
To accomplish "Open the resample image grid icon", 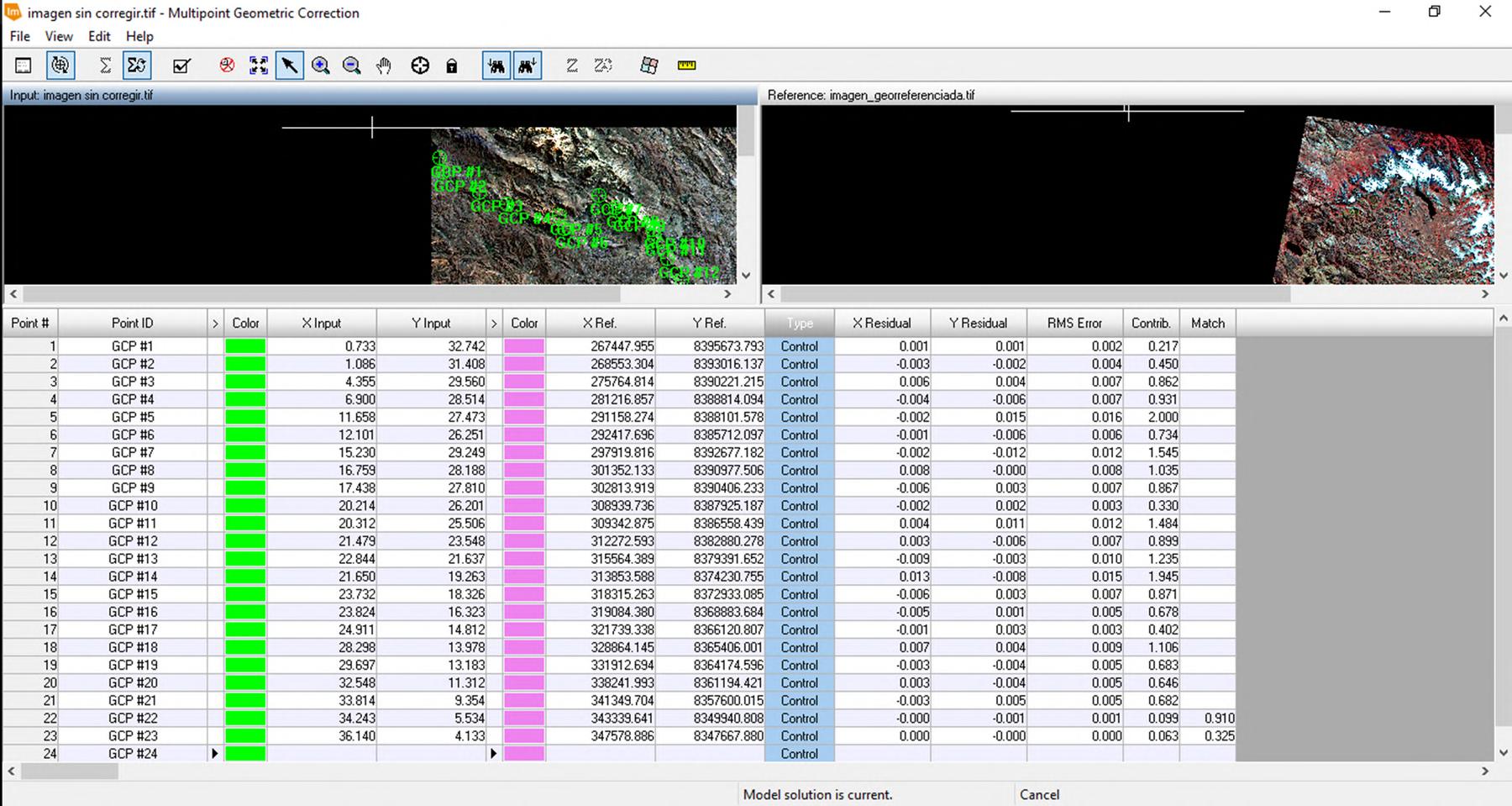I will (x=648, y=66).
